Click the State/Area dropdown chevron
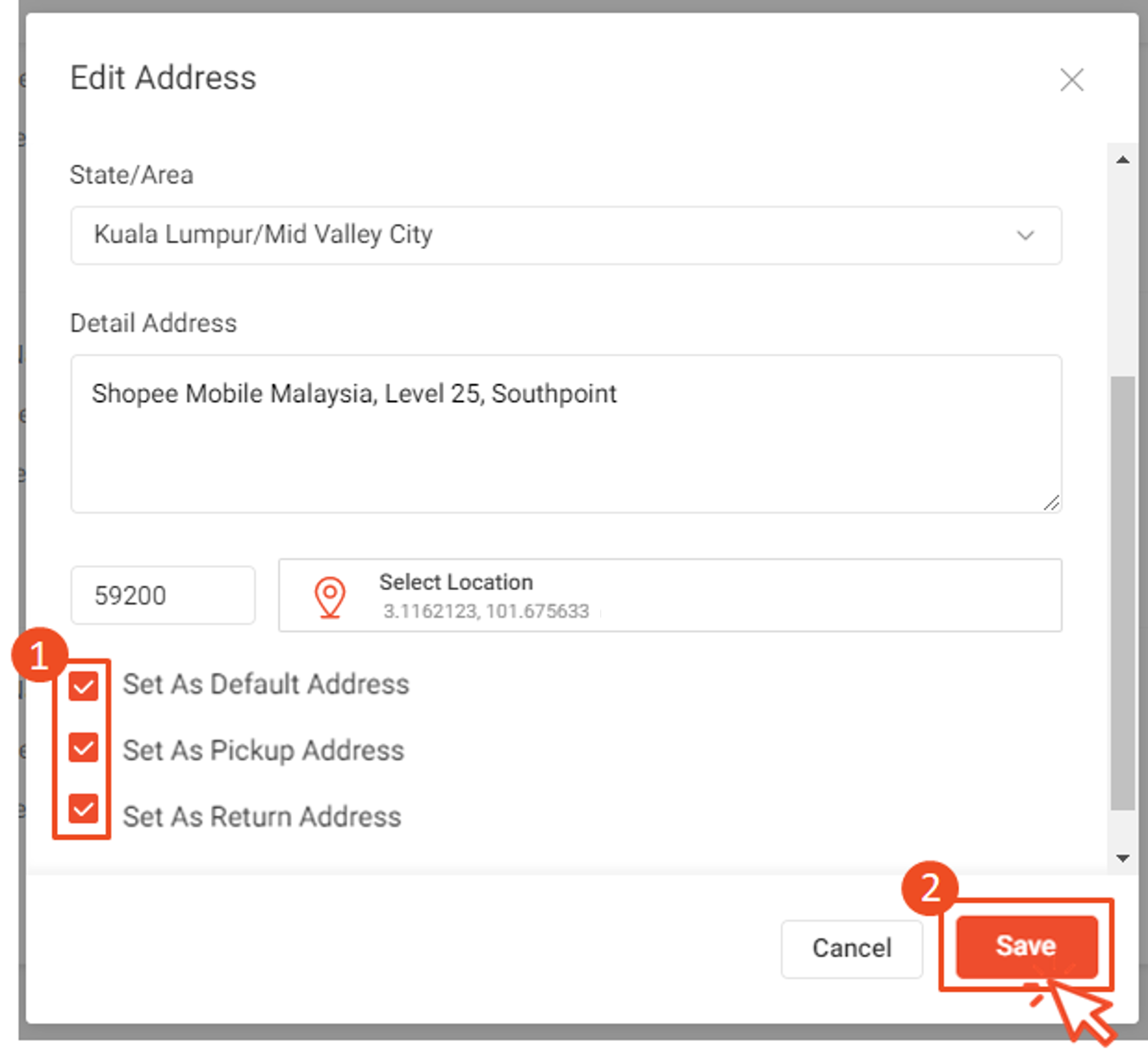The image size is (1148, 1057). tap(1026, 235)
